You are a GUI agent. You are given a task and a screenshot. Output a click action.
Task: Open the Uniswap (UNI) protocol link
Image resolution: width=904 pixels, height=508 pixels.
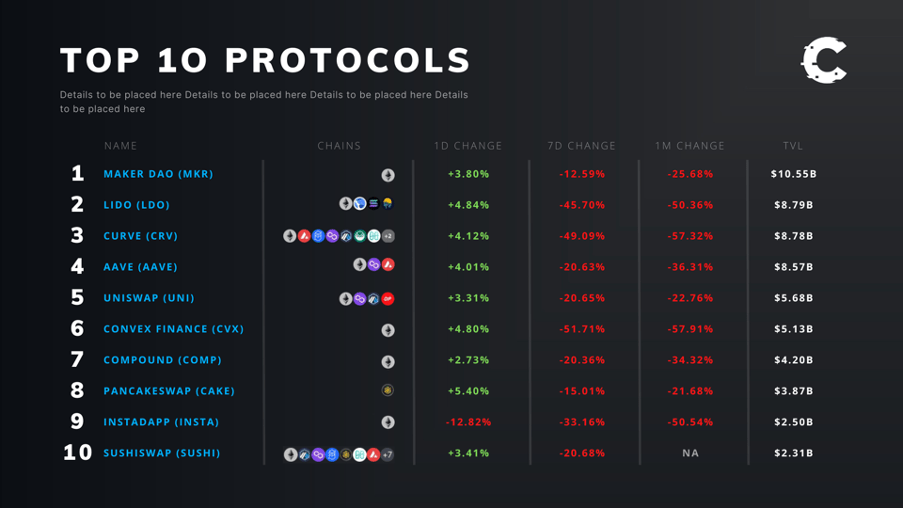(149, 298)
